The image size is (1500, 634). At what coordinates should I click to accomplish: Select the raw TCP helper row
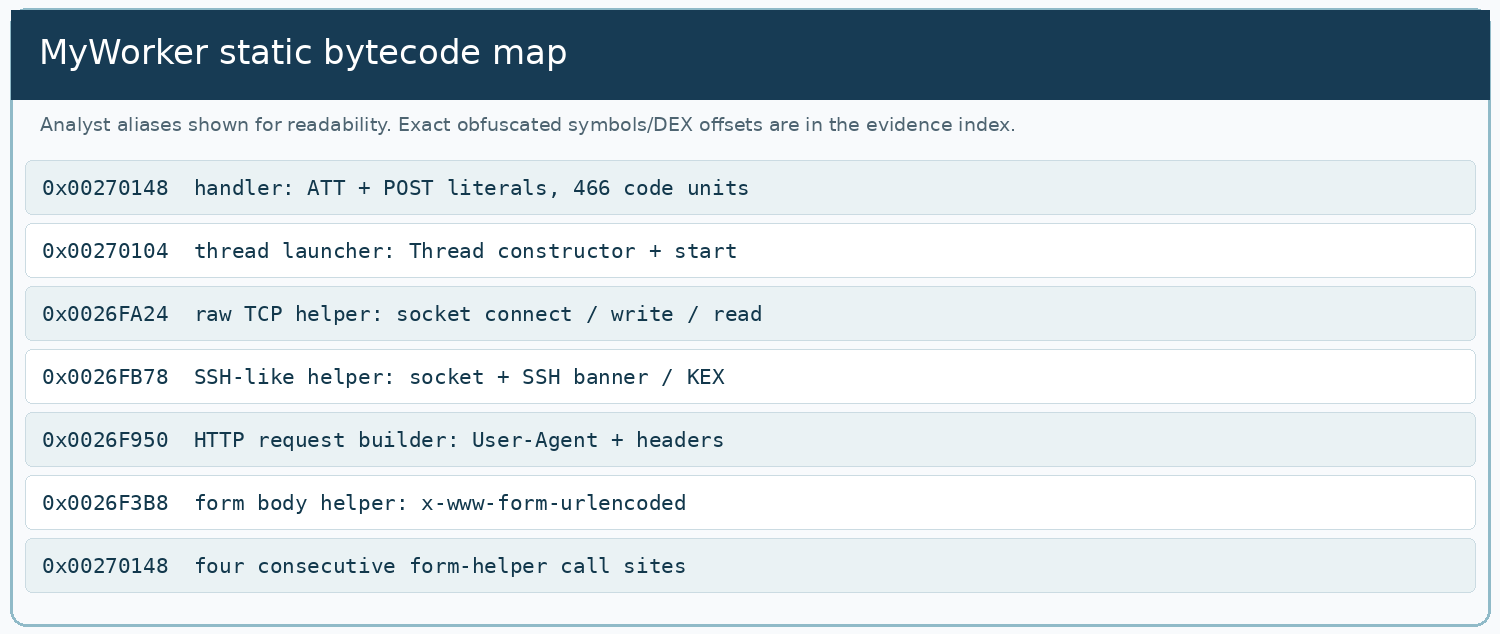750,314
